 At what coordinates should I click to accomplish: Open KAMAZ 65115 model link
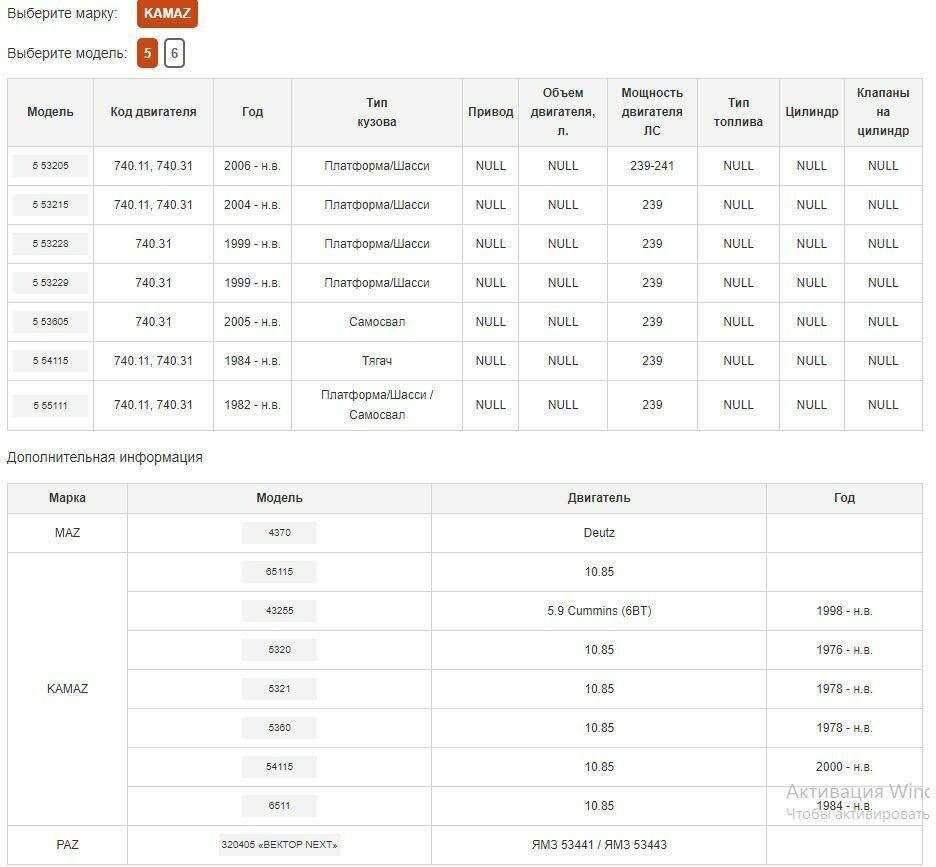click(279, 571)
